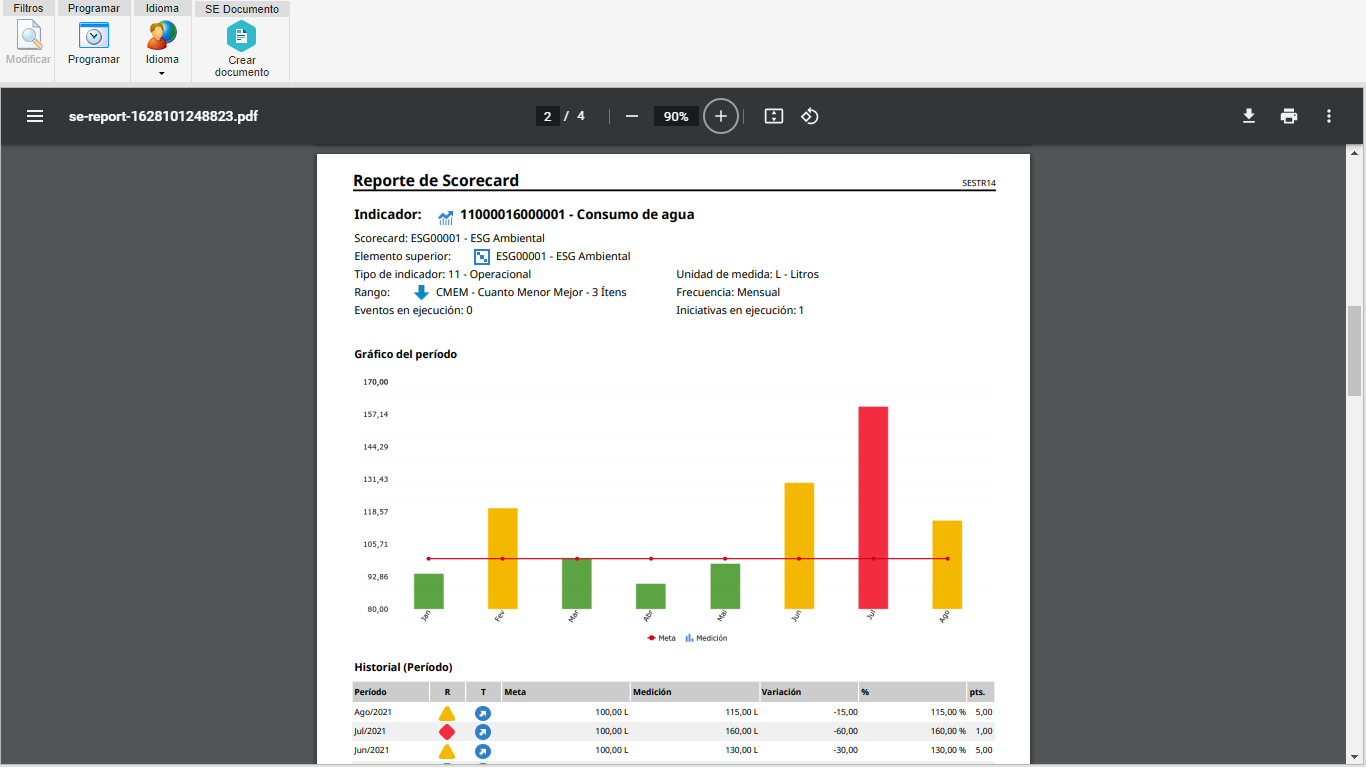The width and height of the screenshot is (1366, 768).
Task: Rotate the document counterclockwise
Action: tap(810, 116)
